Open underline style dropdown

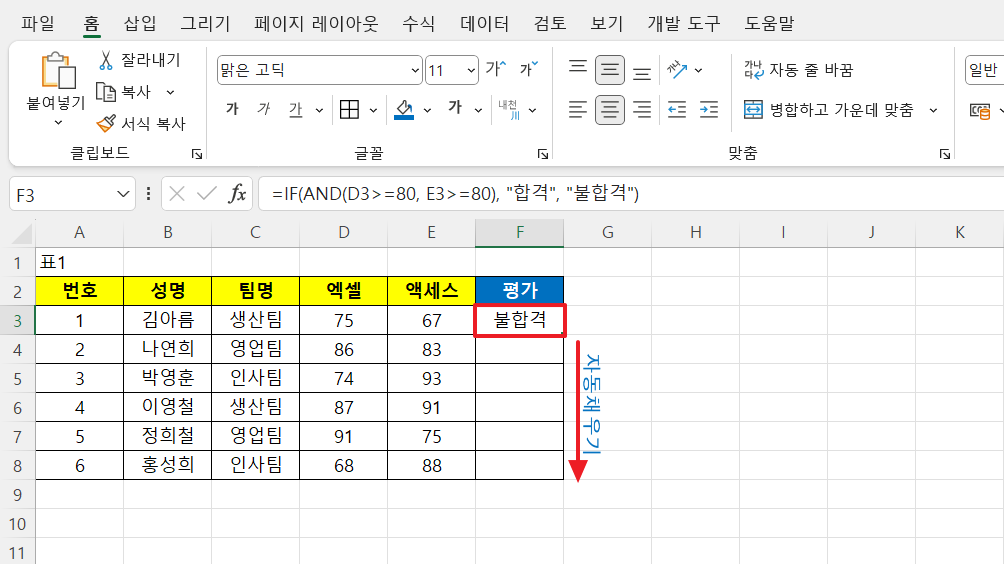319,110
